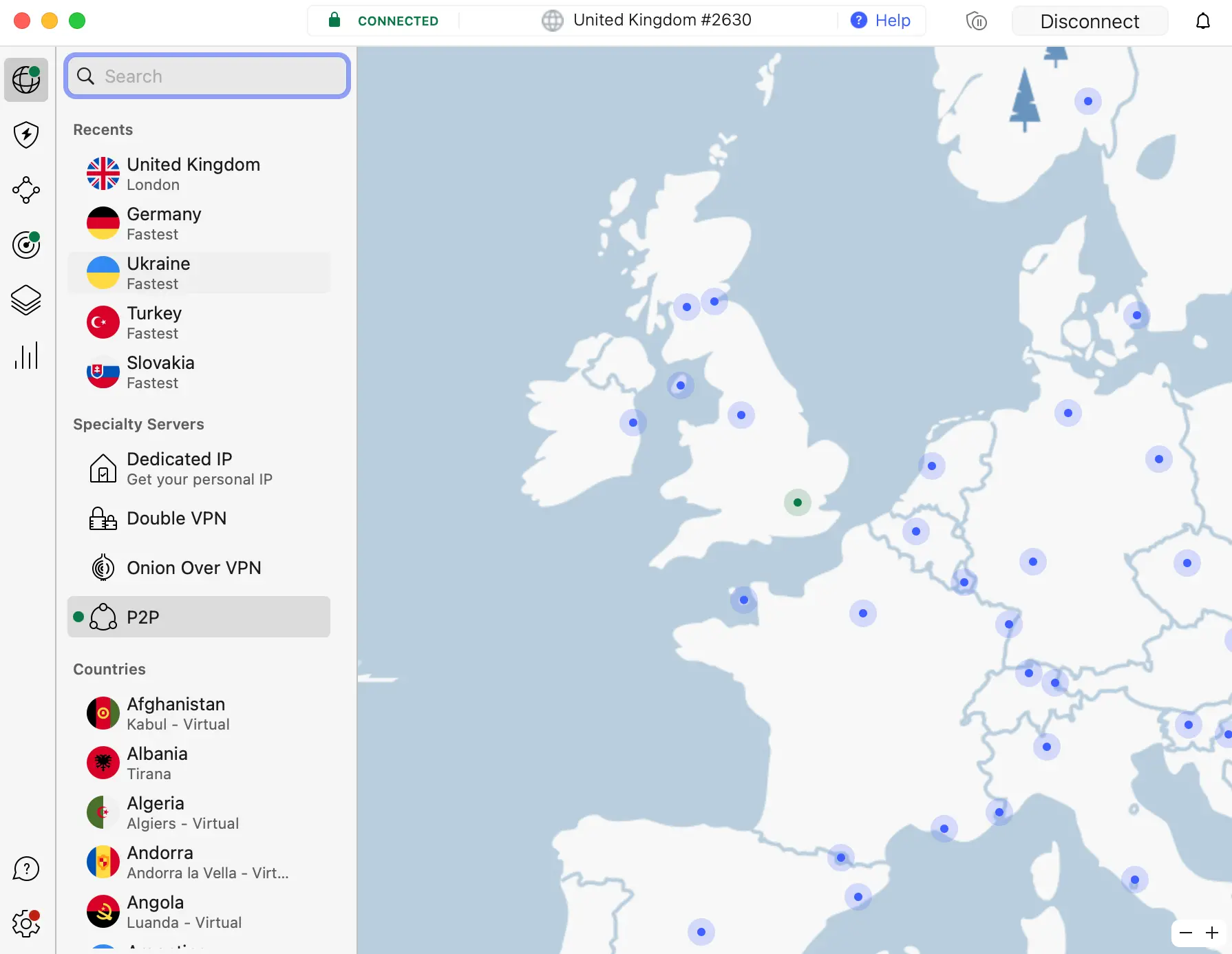Click the Andorra flag icon
This screenshot has width=1232, height=954.
point(103,862)
